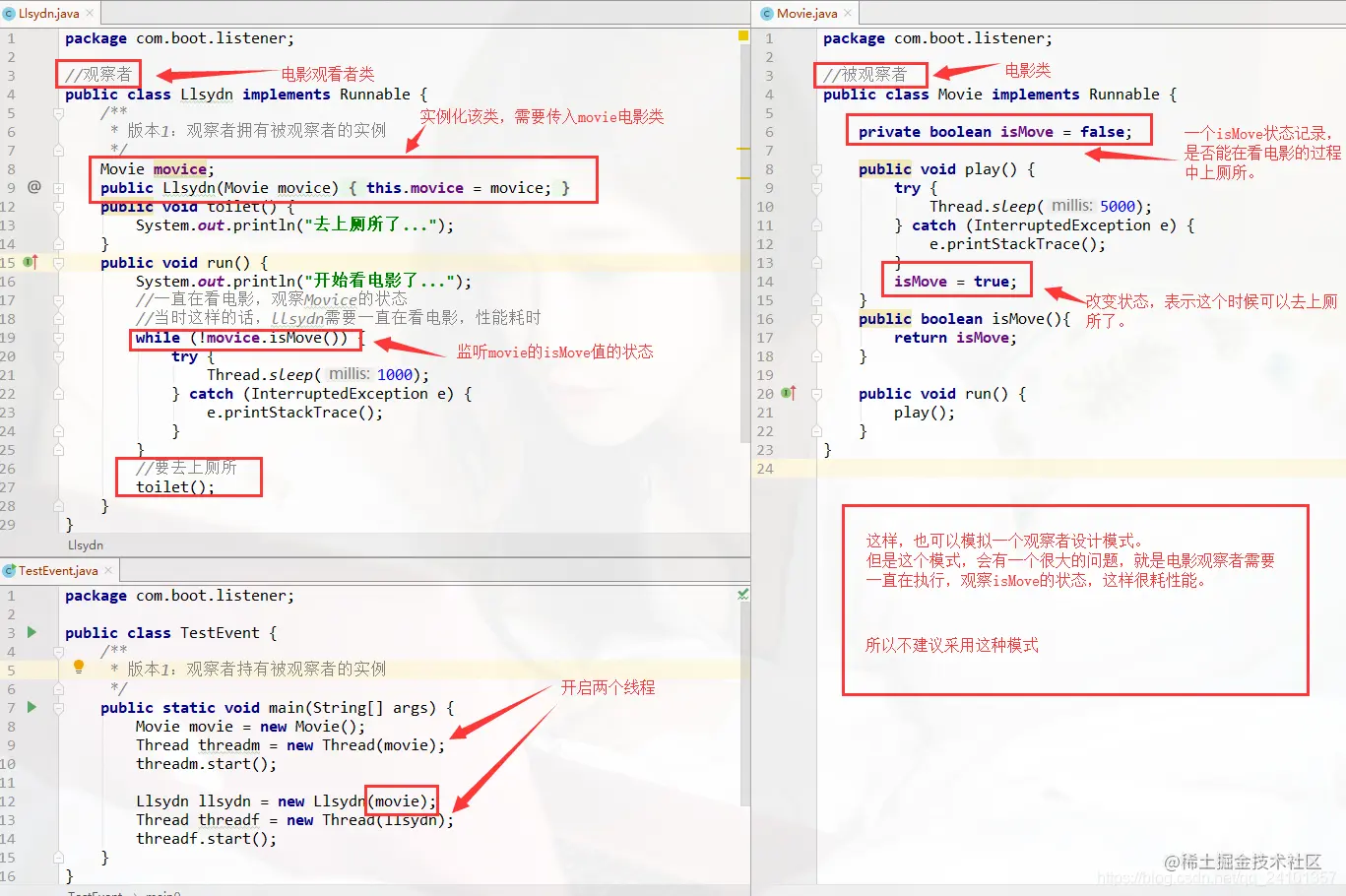Click green inspection checkmark in TestEvent.java
Image resolution: width=1346 pixels, height=896 pixels.
(x=743, y=594)
